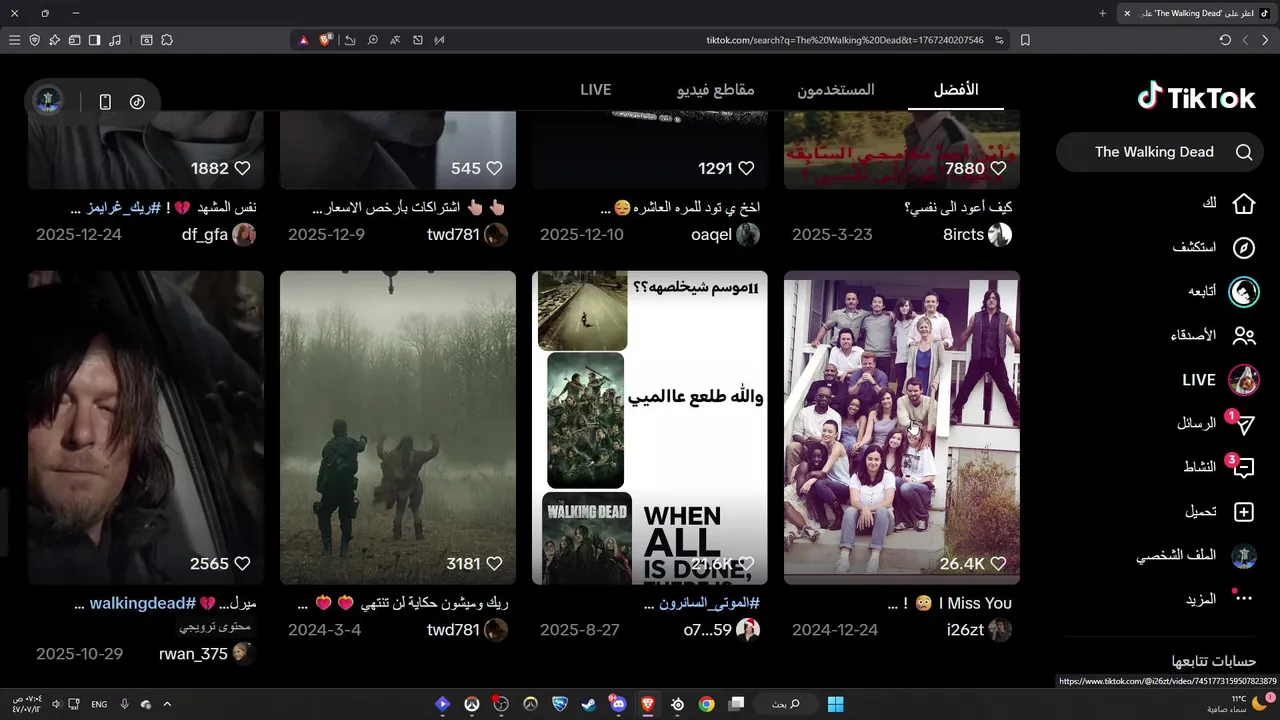Select the المستخدمون (Users) tab
The image size is (1280, 720).
(836, 90)
